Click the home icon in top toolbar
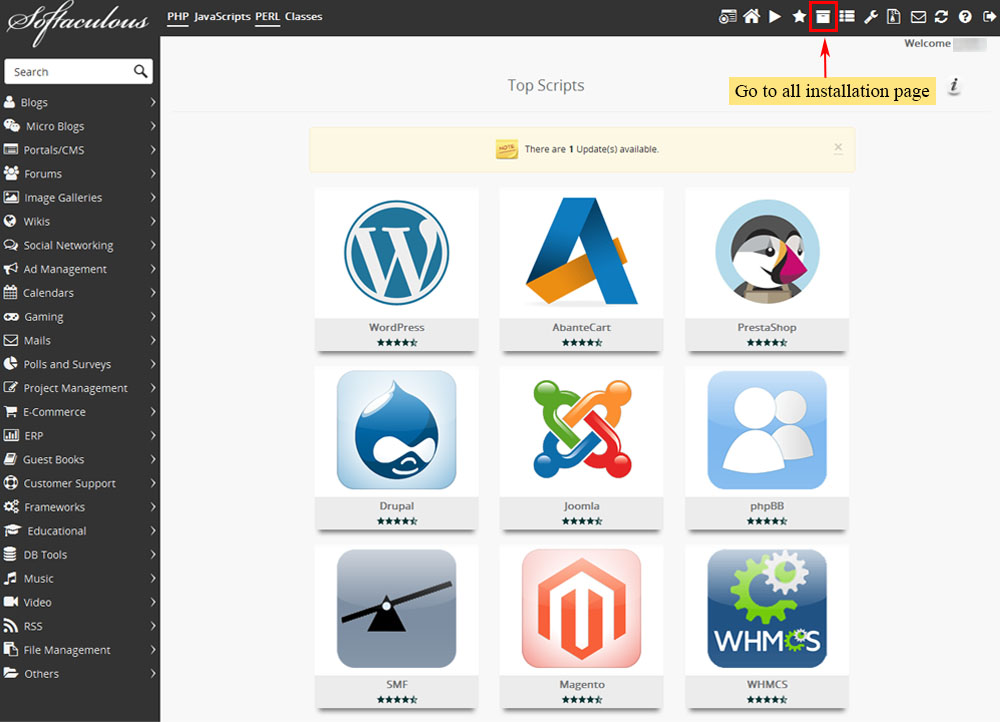The image size is (1000, 722). (751, 17)
